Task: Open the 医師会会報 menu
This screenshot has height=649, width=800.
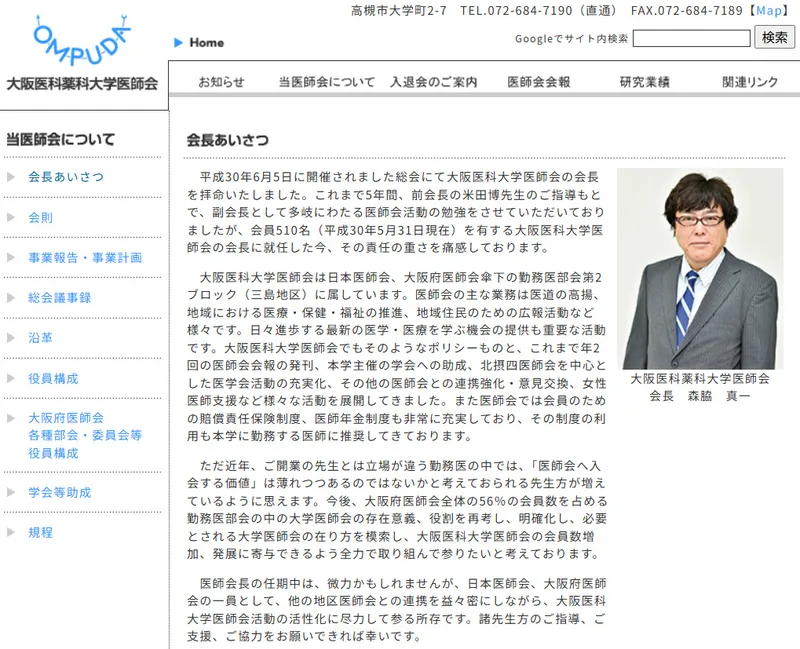Action: pos(539,82)
